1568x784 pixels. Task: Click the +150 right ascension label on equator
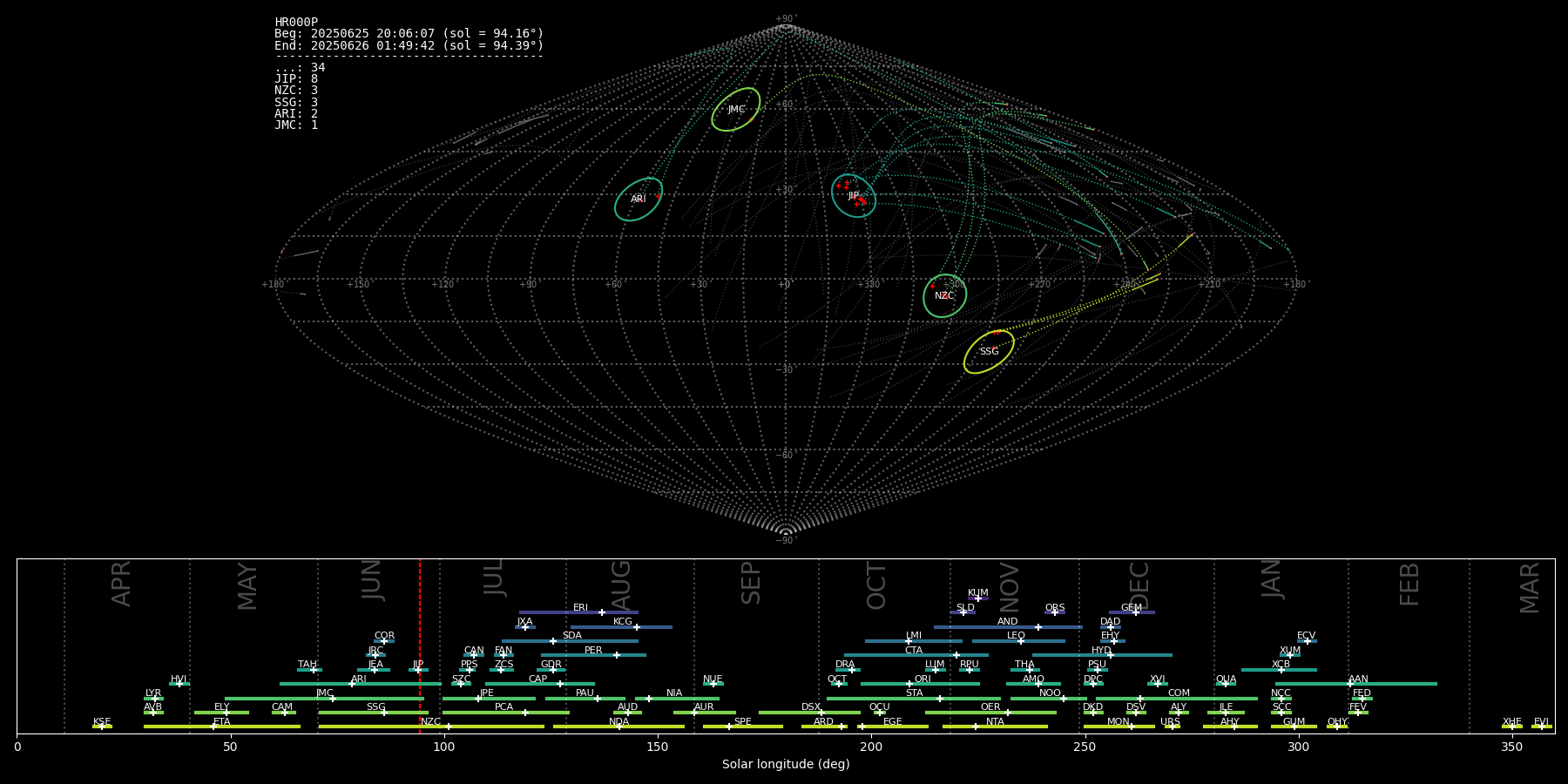358,284
